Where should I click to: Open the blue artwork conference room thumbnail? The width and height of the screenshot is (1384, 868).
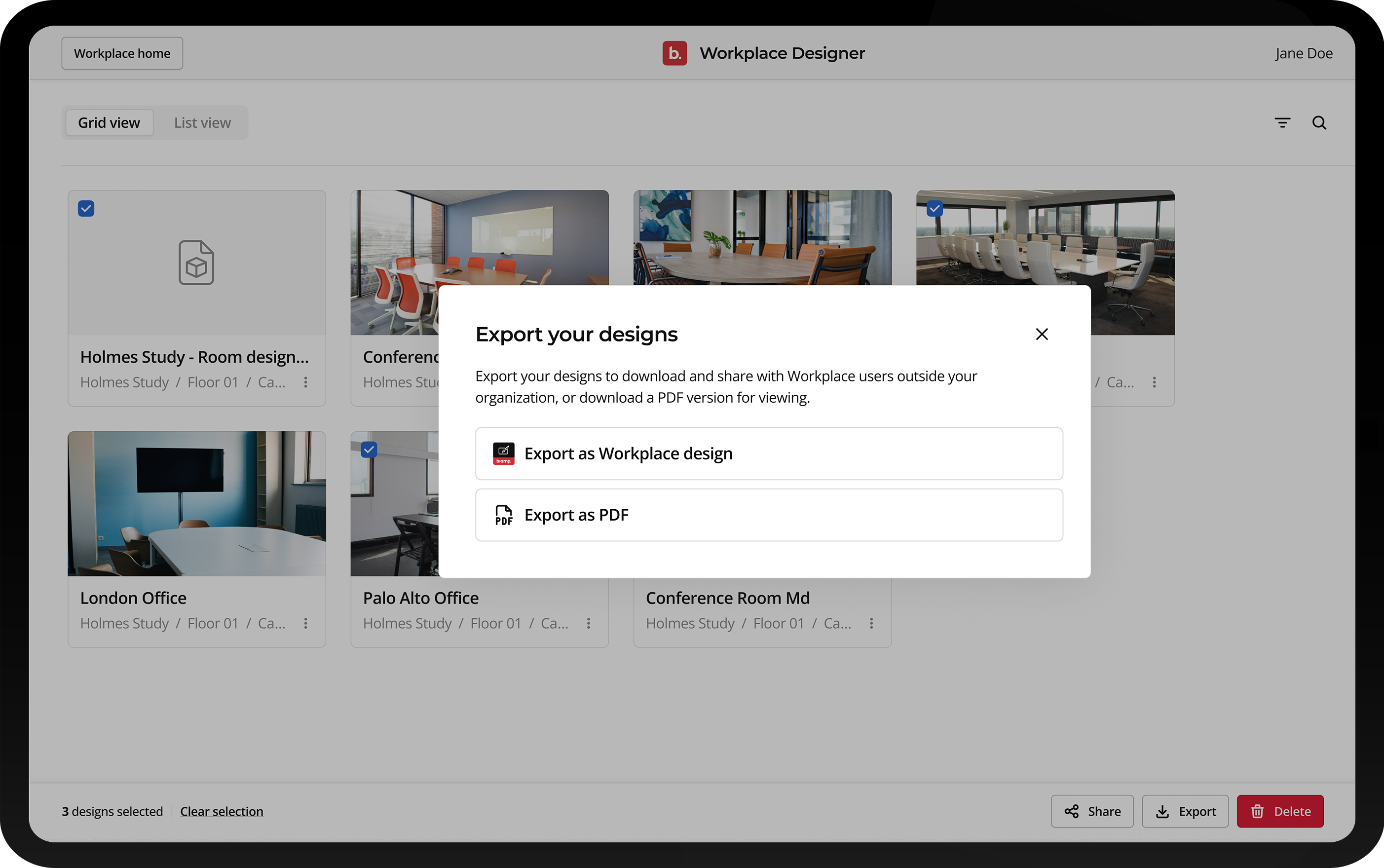click(x=762, y=238)
